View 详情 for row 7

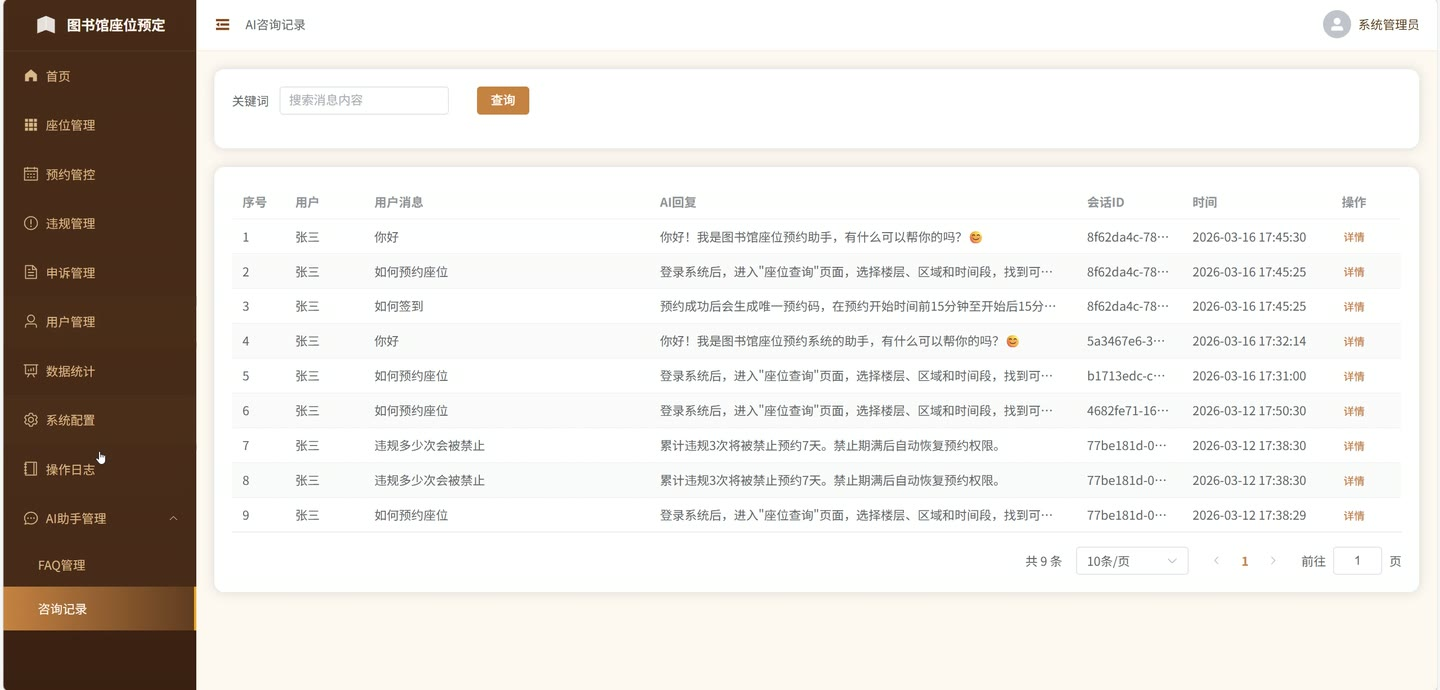[1354, 446]
